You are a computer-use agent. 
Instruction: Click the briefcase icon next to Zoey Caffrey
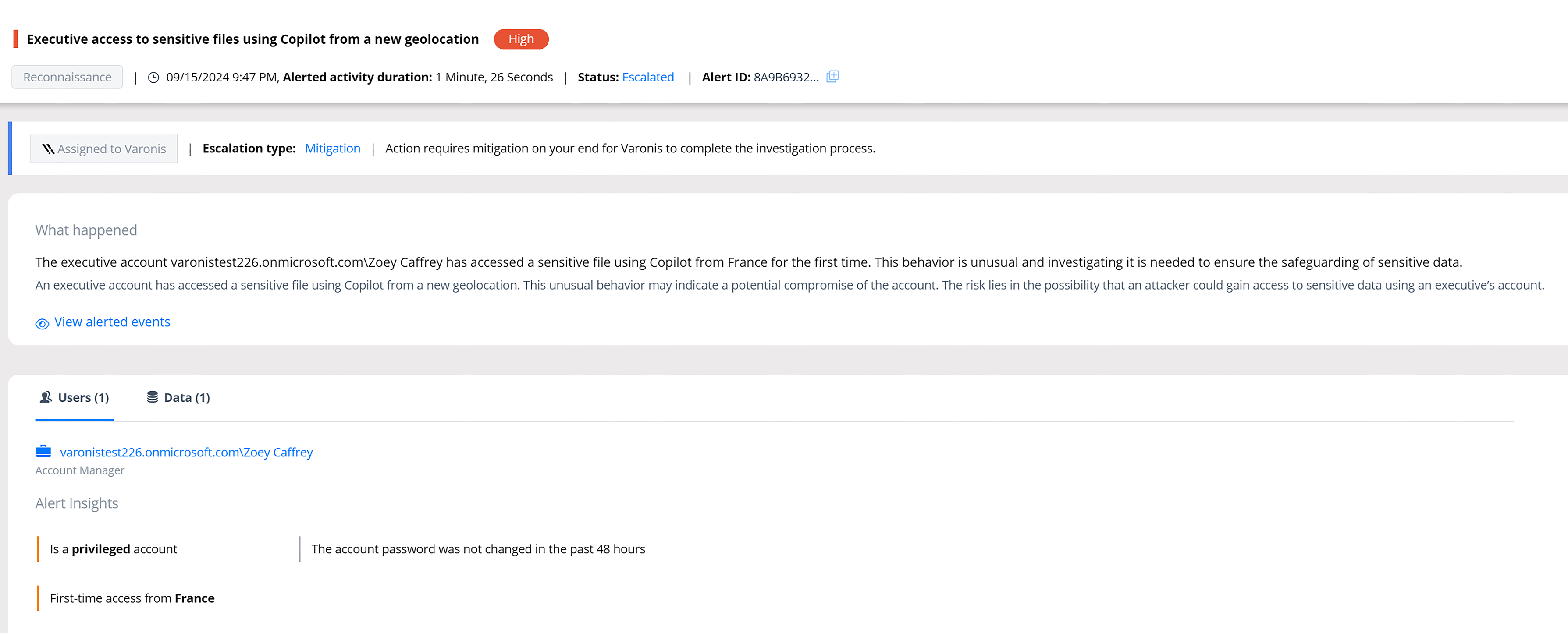(43, 451)
